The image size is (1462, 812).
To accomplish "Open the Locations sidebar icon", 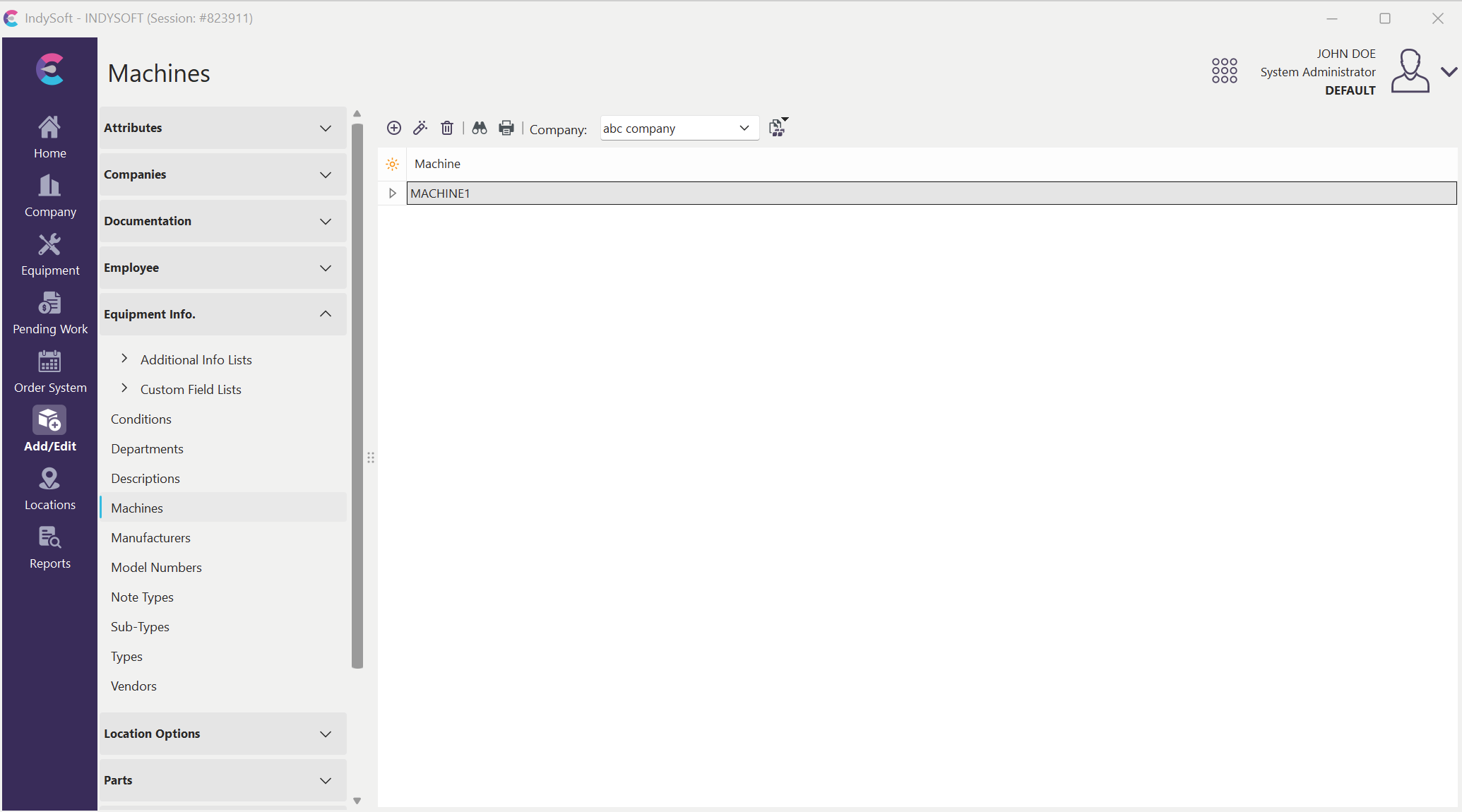I will pyautogui.click(x=49, y=489).
